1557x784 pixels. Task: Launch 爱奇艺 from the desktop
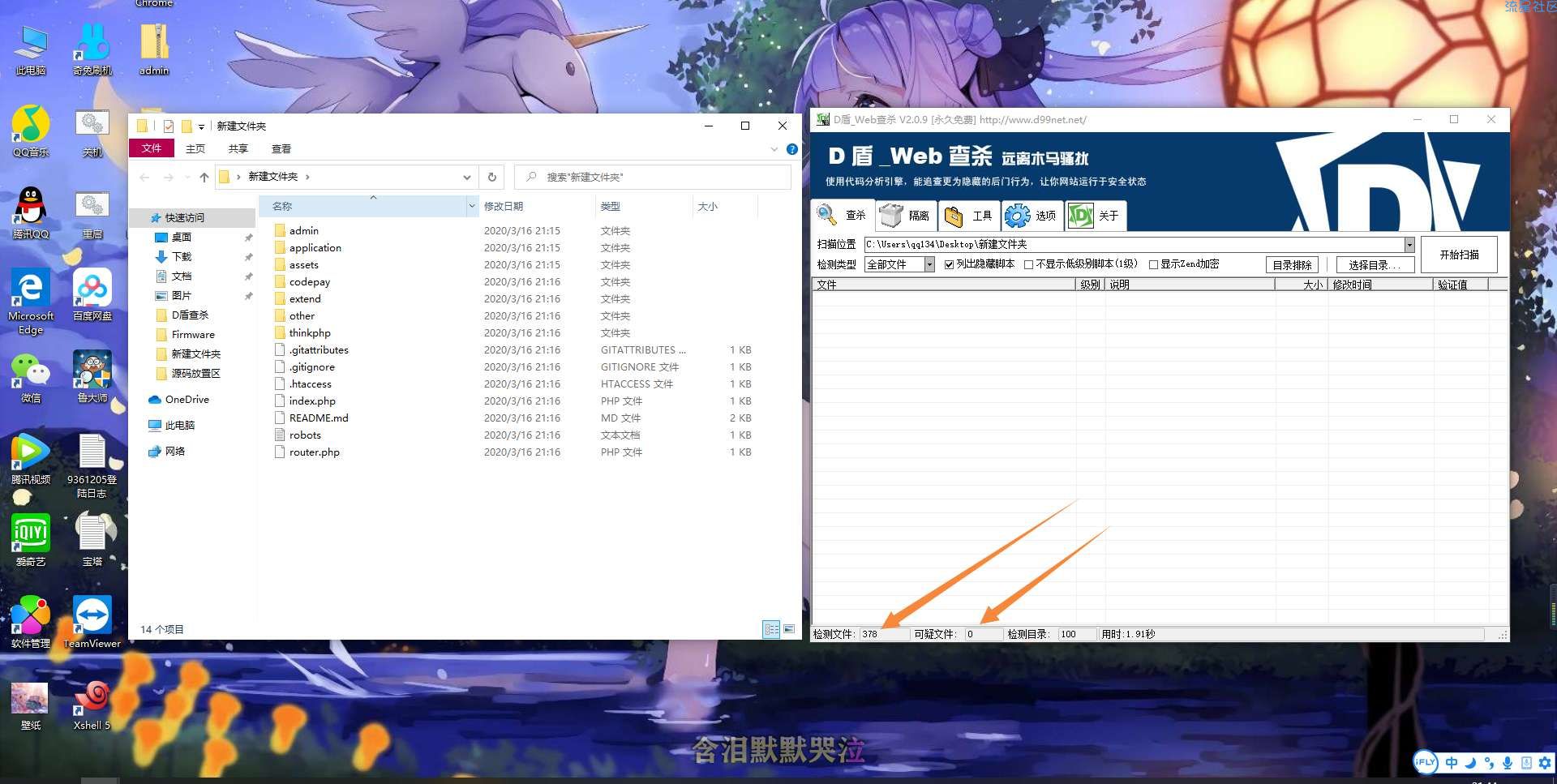pos(31,540)
